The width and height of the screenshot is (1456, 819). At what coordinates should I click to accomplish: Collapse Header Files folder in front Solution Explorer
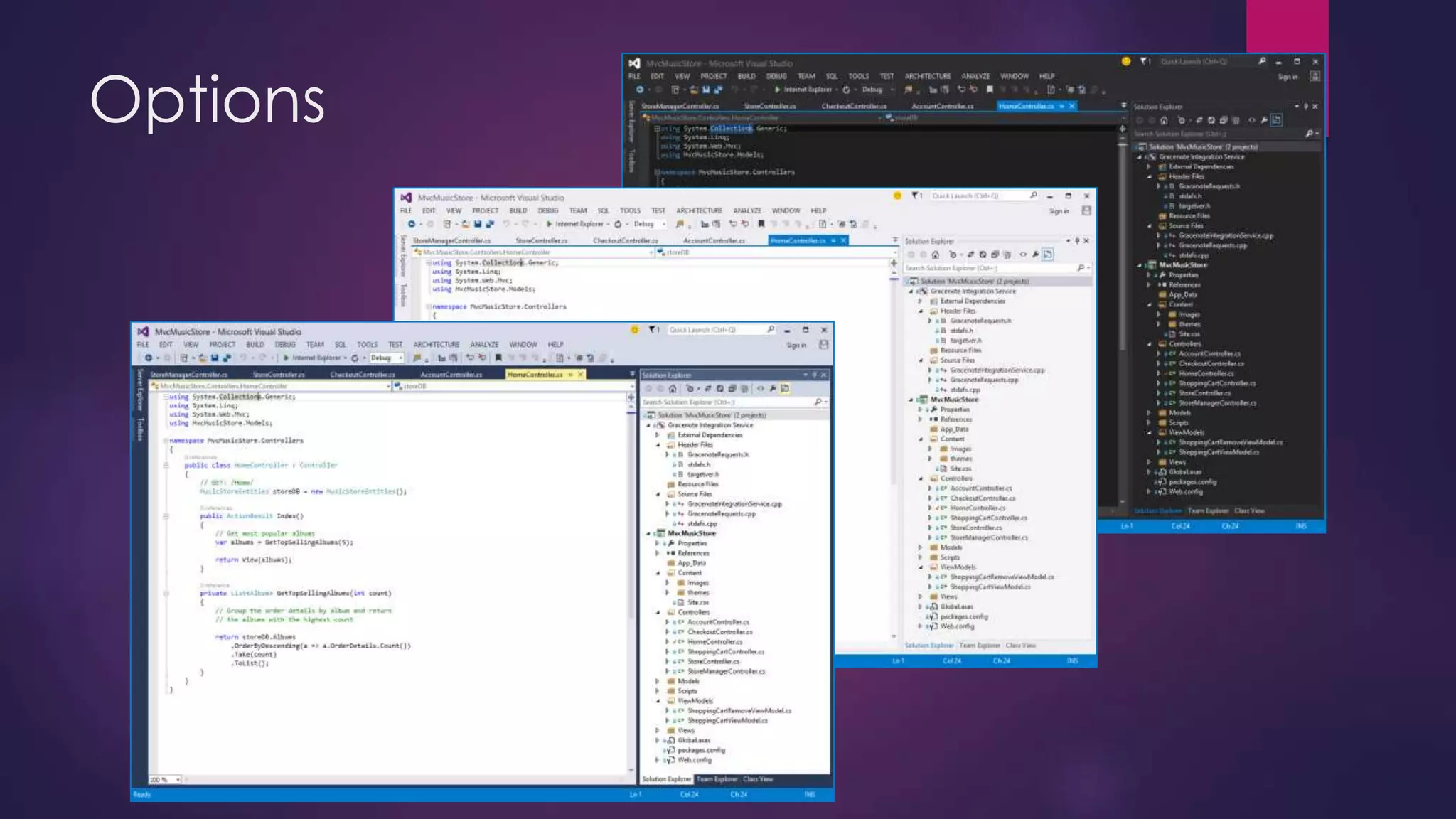[658, 445]
